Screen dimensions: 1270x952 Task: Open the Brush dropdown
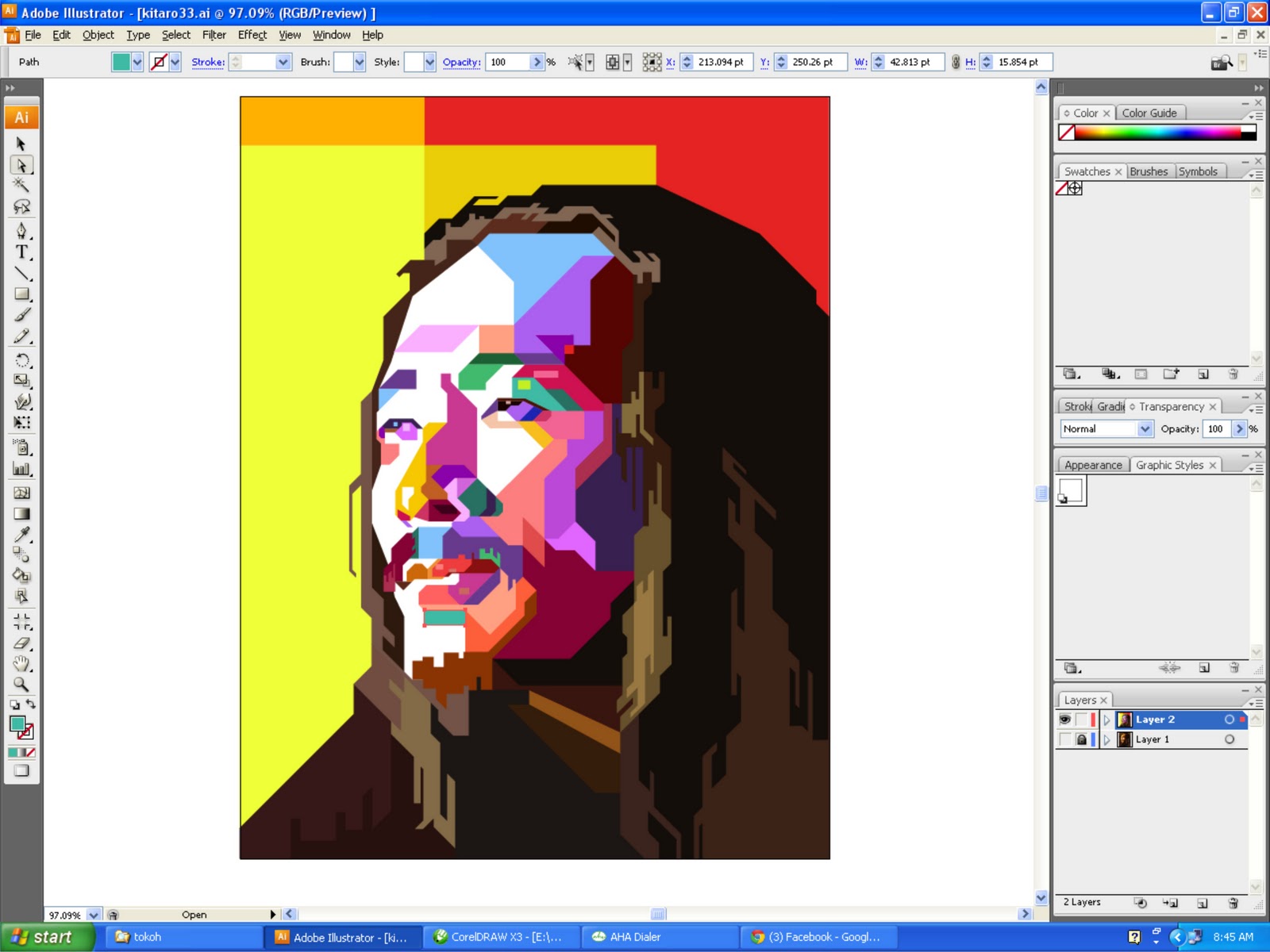point(359,62)
